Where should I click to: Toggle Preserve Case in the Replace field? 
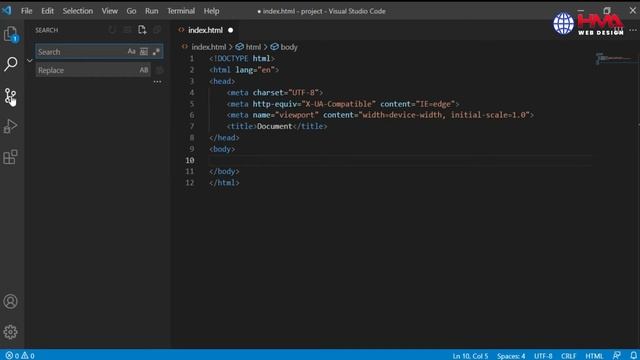pyautogui.click(x=144, y=70)
